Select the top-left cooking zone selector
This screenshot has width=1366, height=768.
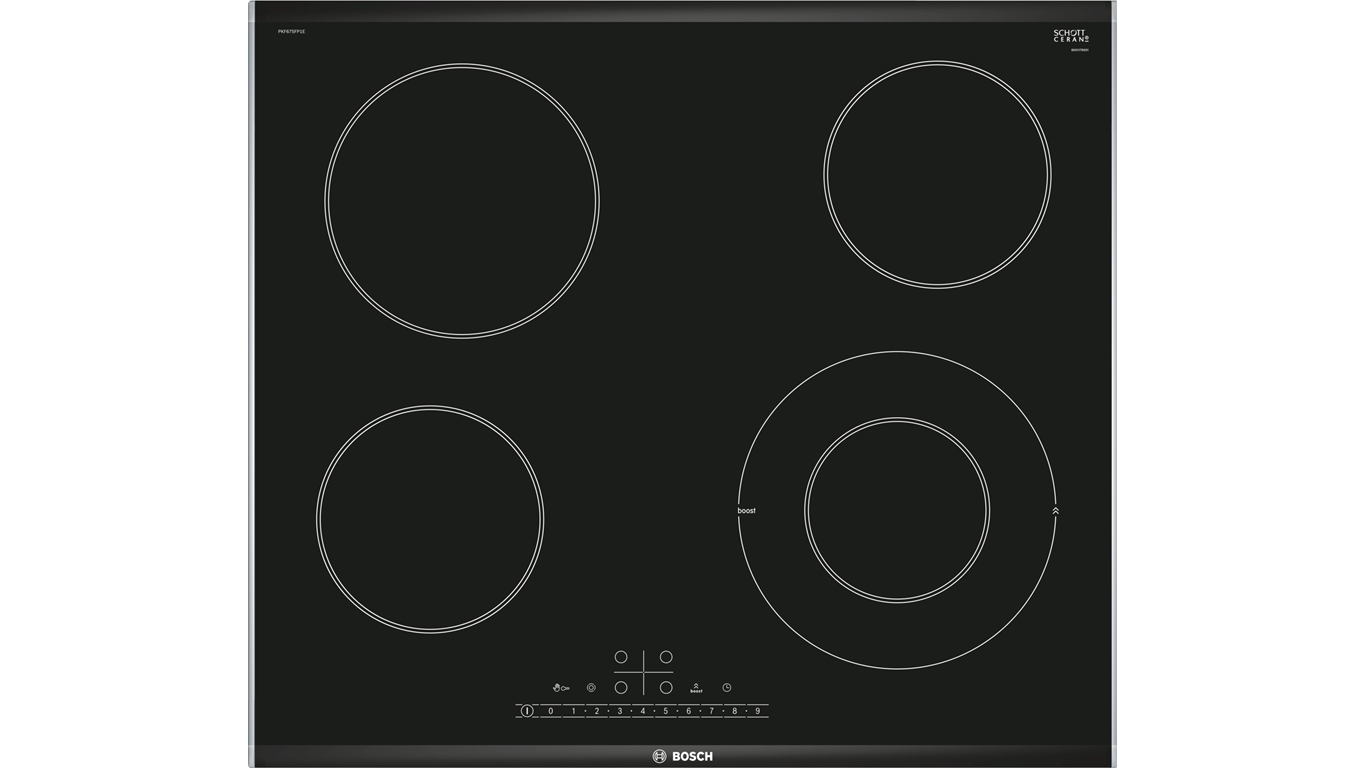(x=621, y=657)
